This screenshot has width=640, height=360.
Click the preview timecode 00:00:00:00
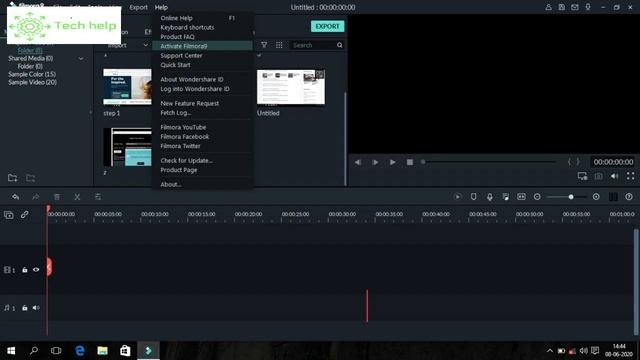tap(613, 162)
